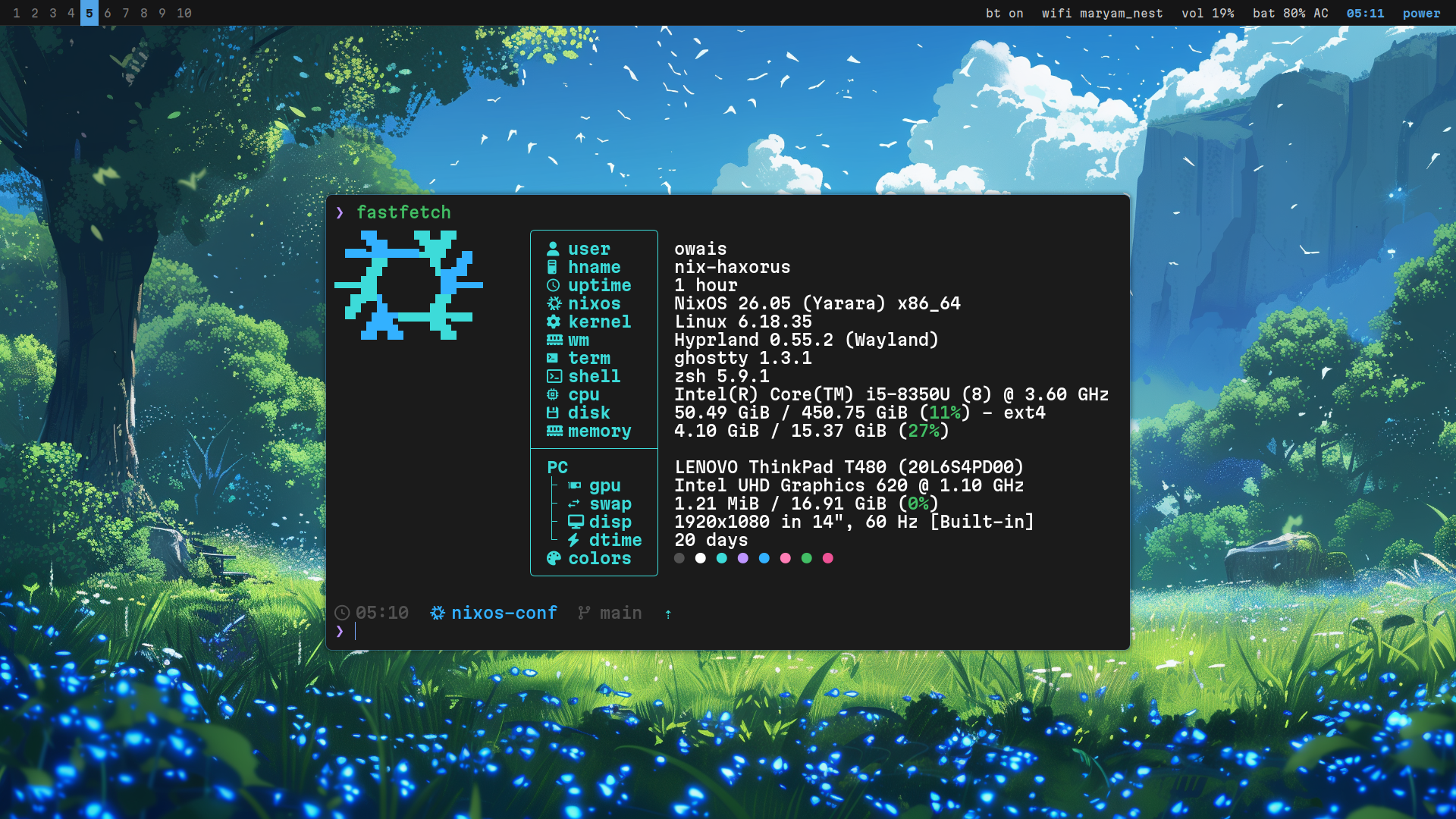The image size is (1456, 819).
Task: Switch to workspace 1 in the bar
Action: [x=17, y=13]
